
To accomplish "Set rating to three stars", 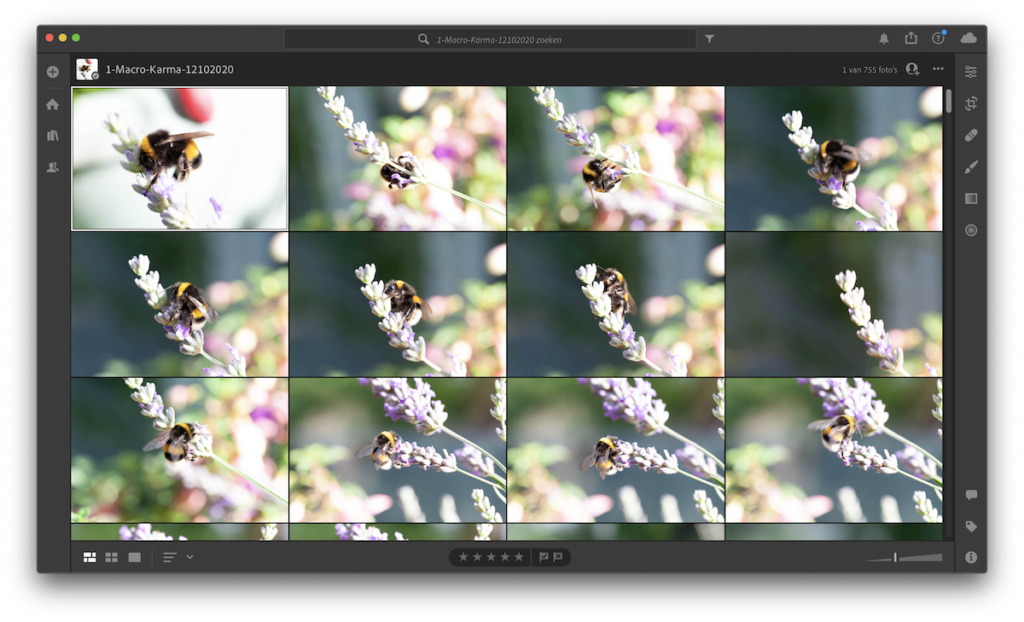I will click(x=491, y=557).
